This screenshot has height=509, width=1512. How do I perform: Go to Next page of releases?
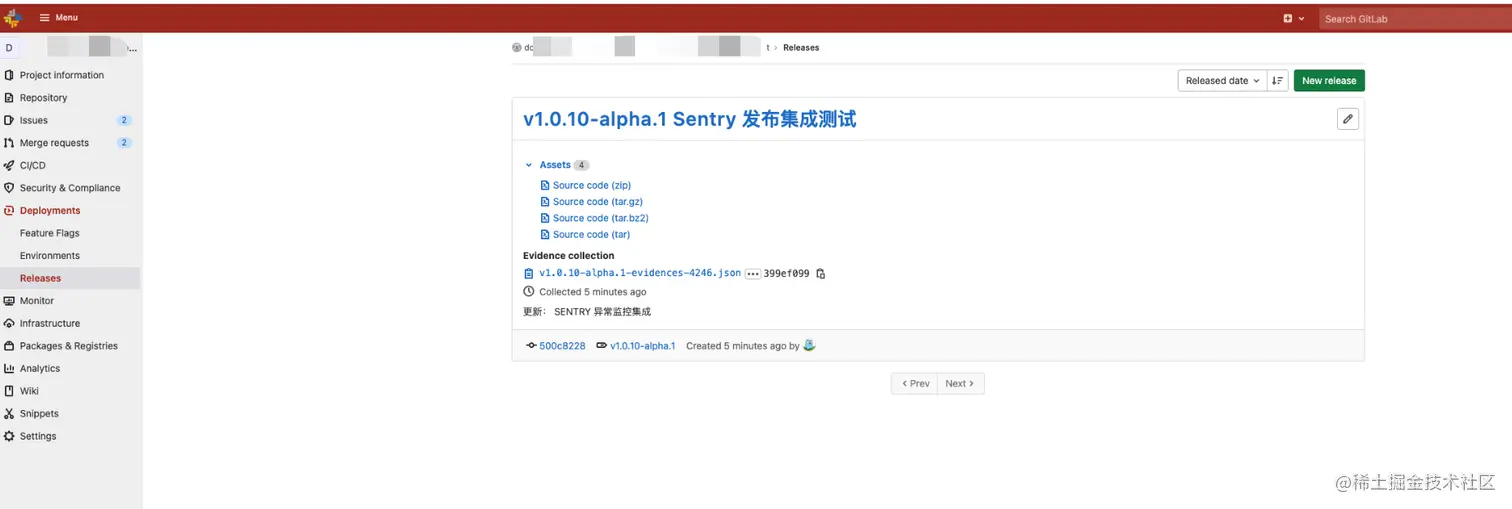point(960,383)
